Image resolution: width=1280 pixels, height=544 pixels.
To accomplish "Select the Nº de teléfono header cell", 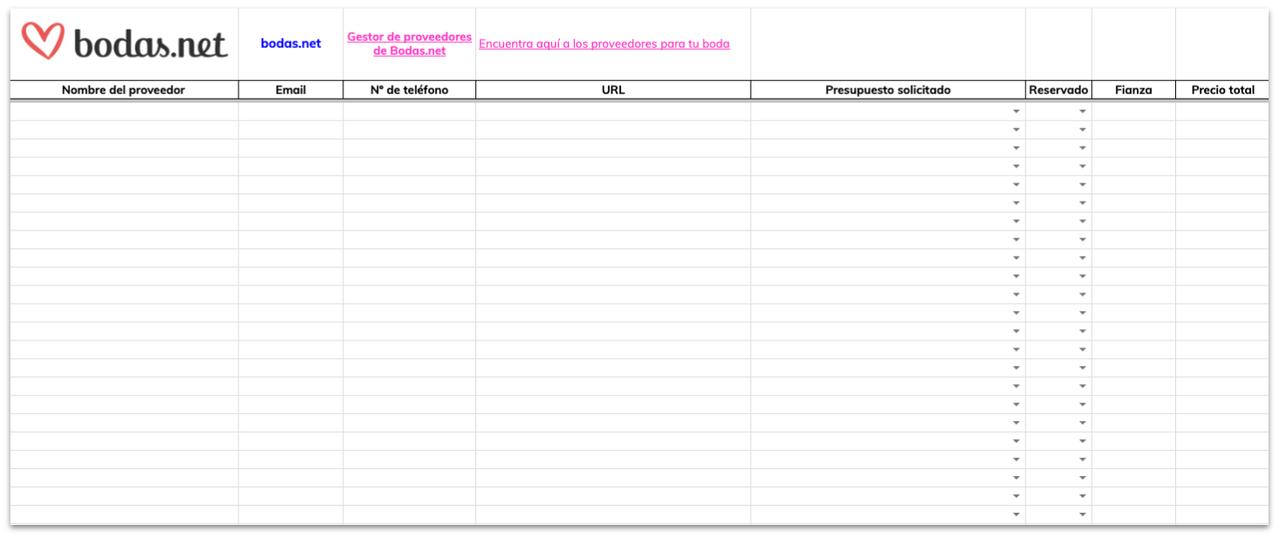I will click(409, 90).
